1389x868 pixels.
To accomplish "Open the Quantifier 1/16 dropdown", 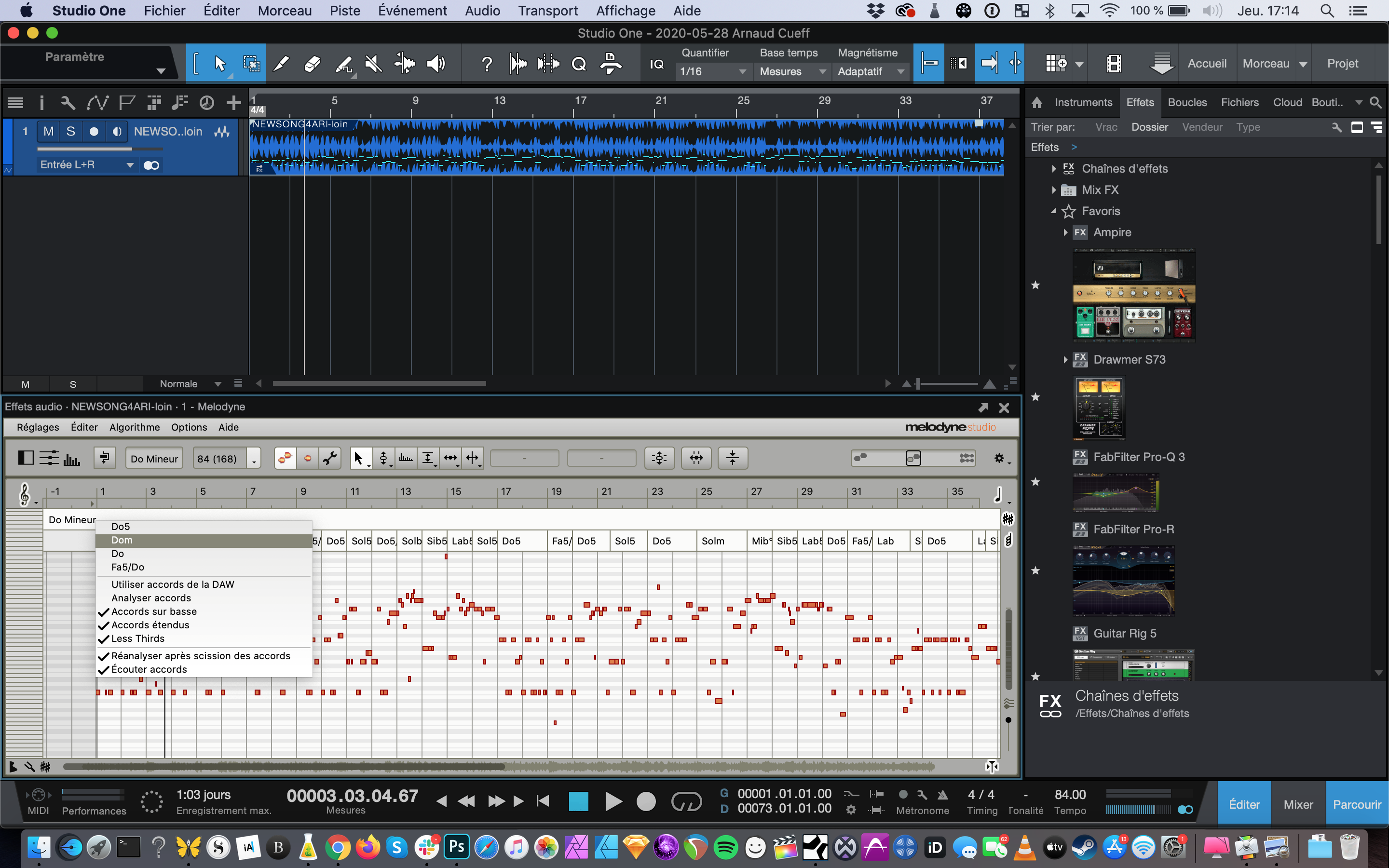I will click(x=712, y=72).
